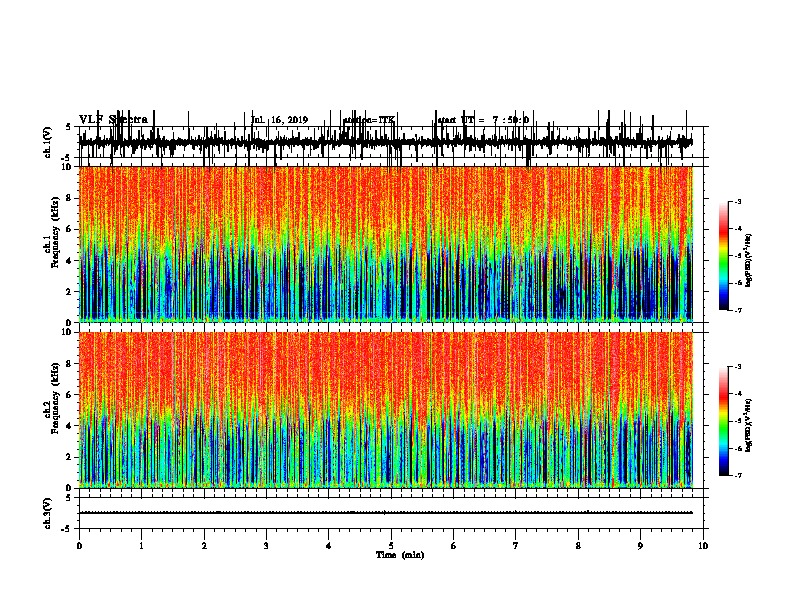Click the "10" kHz tick of ch.2 spectrogram
This screenshot has width=792, height=612.
68,332
